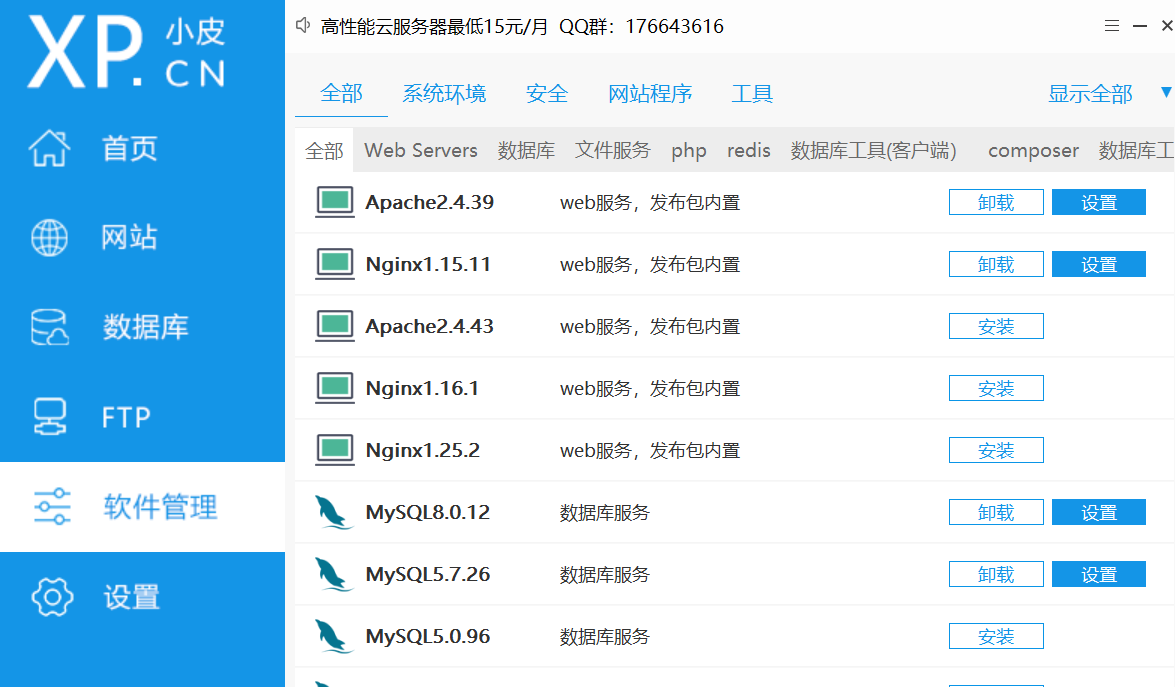The height and width of the screenshot is (687, 1175).
Task: Click the speaker announcement icon
Action: (303, 25)
